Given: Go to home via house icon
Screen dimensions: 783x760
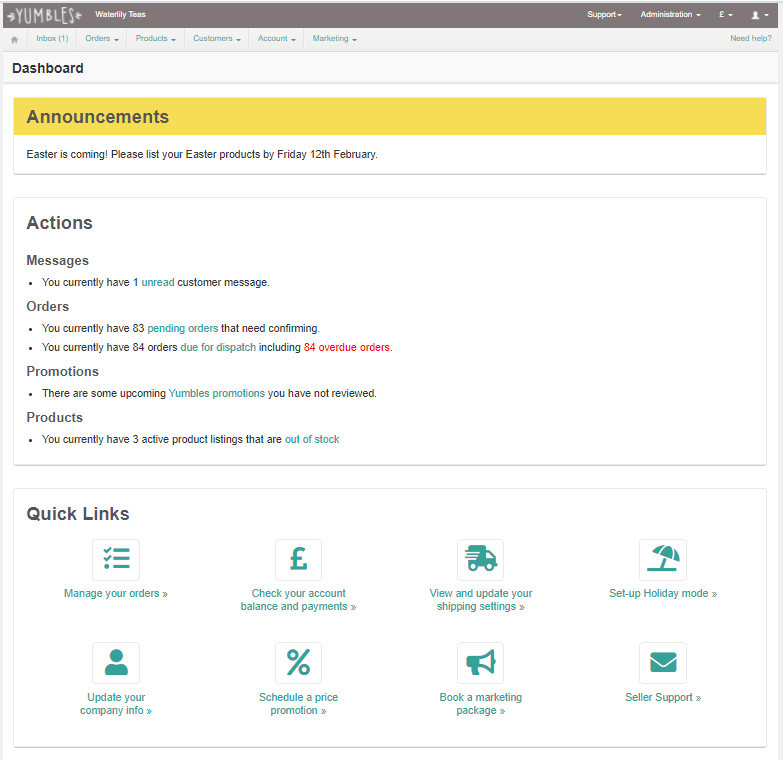Looking at the screenshot, I should pos(14,39).
